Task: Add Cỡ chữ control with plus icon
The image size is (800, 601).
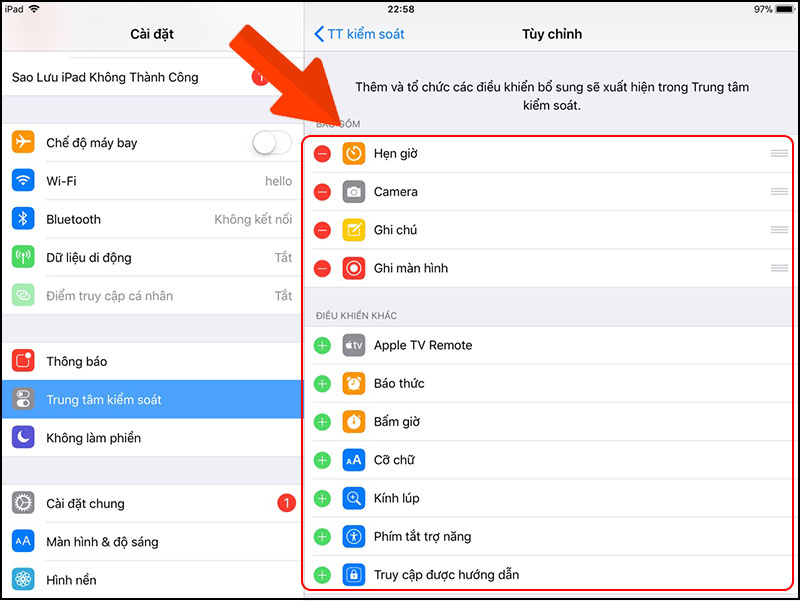Action: coord(322,460)
